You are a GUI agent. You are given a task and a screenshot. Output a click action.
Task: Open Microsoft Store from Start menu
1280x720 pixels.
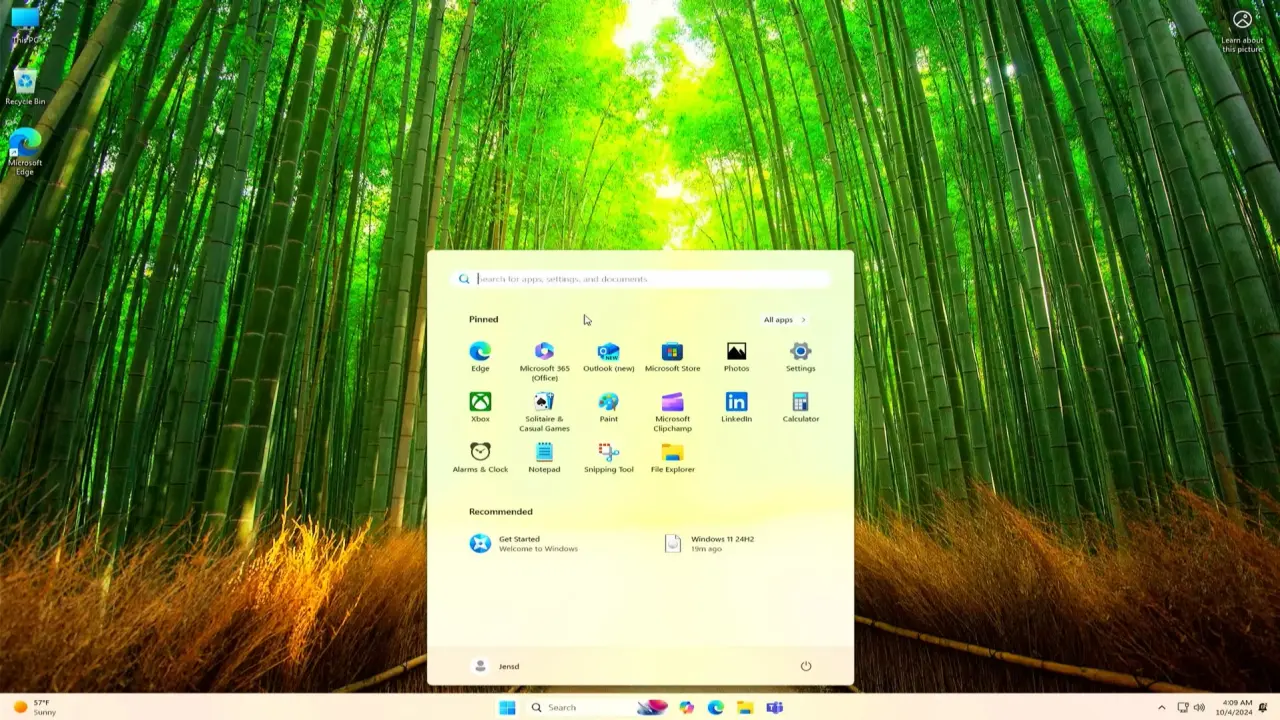672,356
